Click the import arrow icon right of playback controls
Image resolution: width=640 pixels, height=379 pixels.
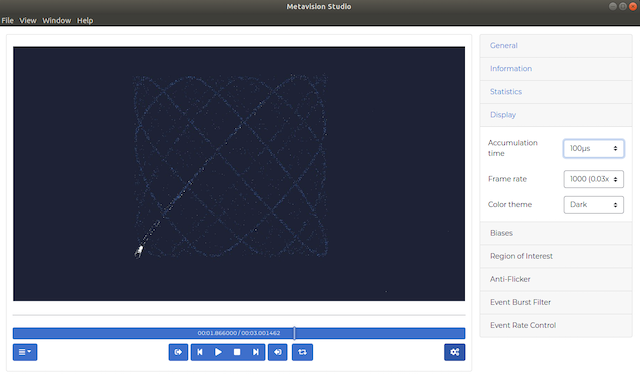[278, 352]
